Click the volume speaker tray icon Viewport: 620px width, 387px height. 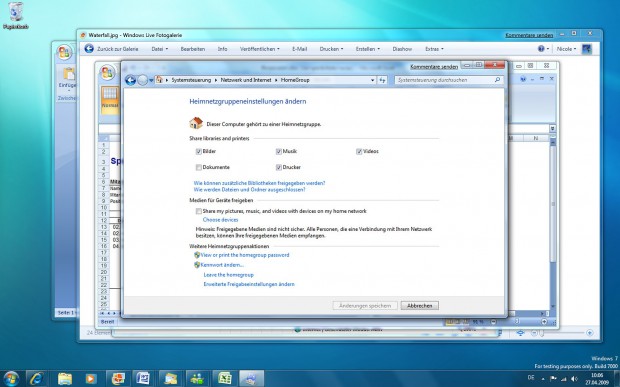point(574,379)
